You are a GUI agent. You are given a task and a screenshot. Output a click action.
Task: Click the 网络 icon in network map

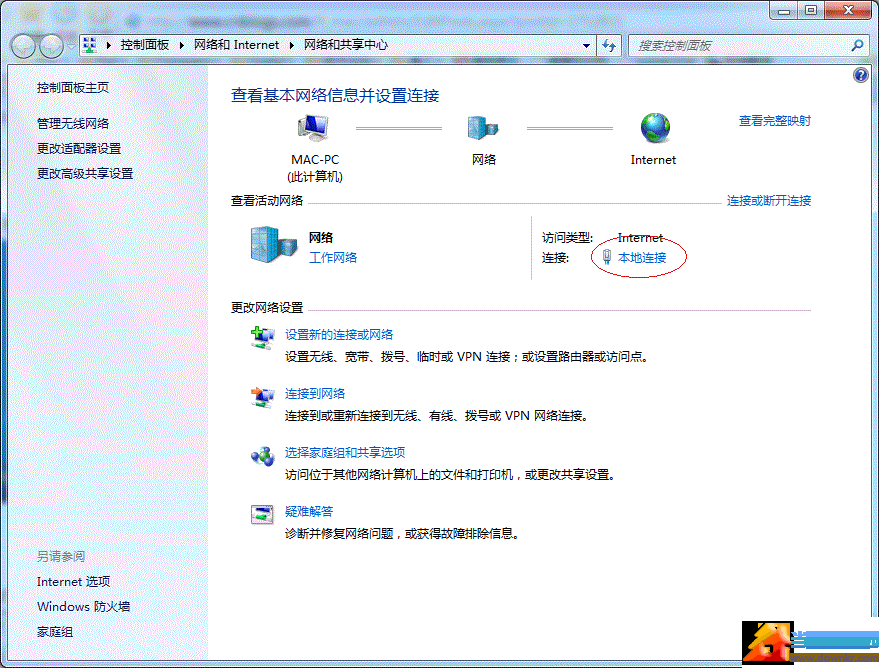(483, 128)
